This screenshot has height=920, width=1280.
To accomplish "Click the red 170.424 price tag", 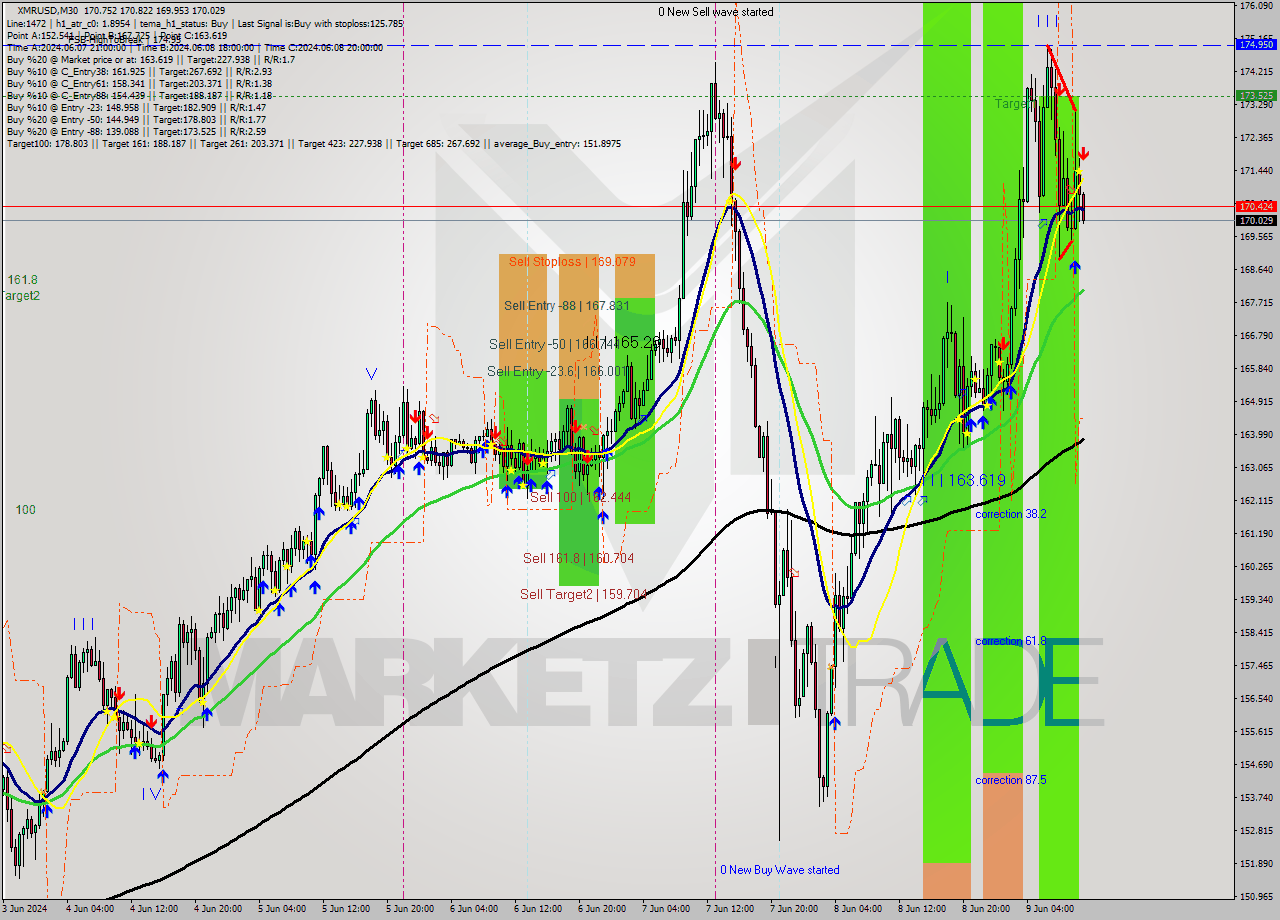I will [x=1256, y=206].
